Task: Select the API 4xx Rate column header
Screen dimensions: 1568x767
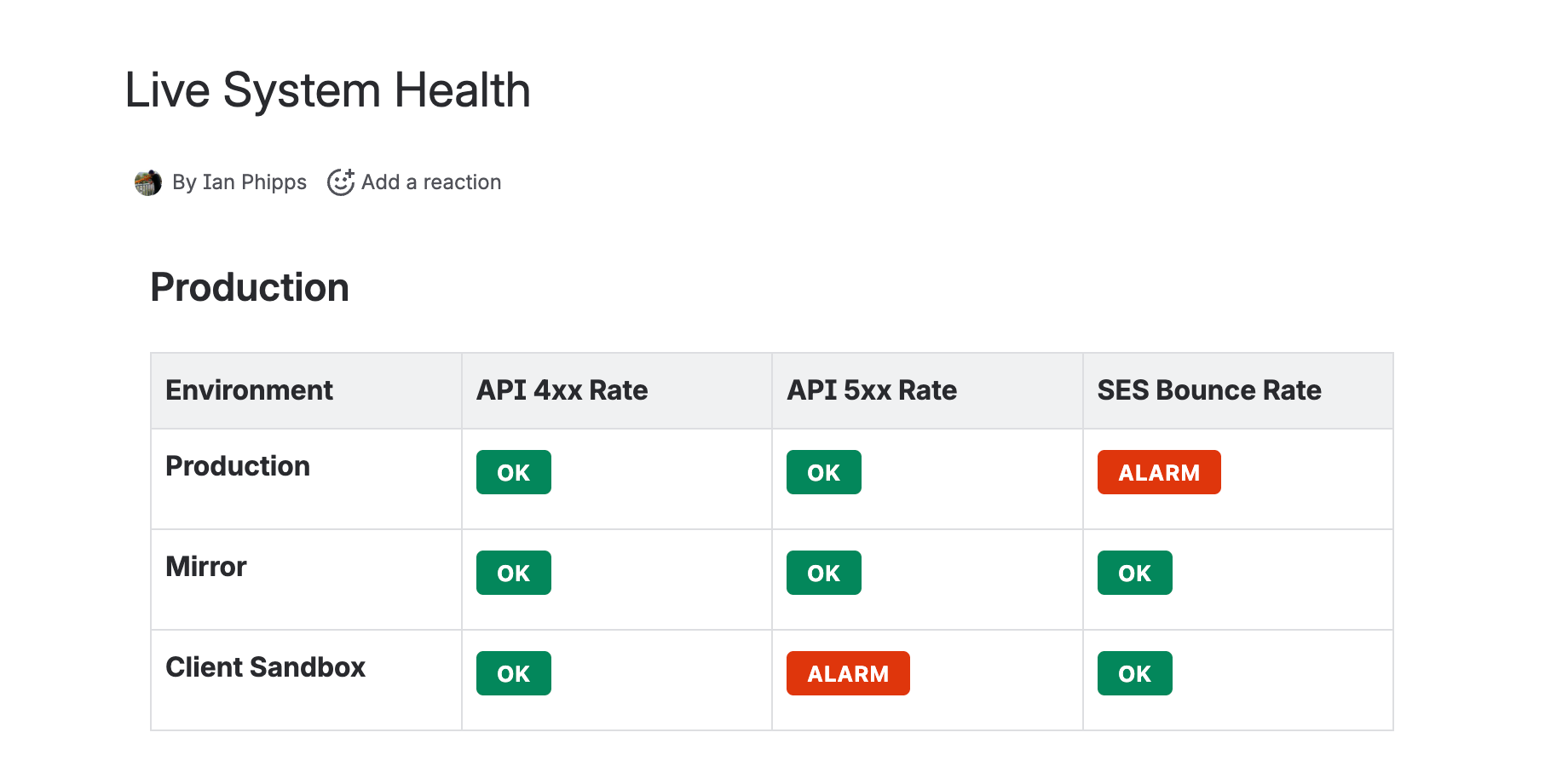Action: [x=562, y=389]
